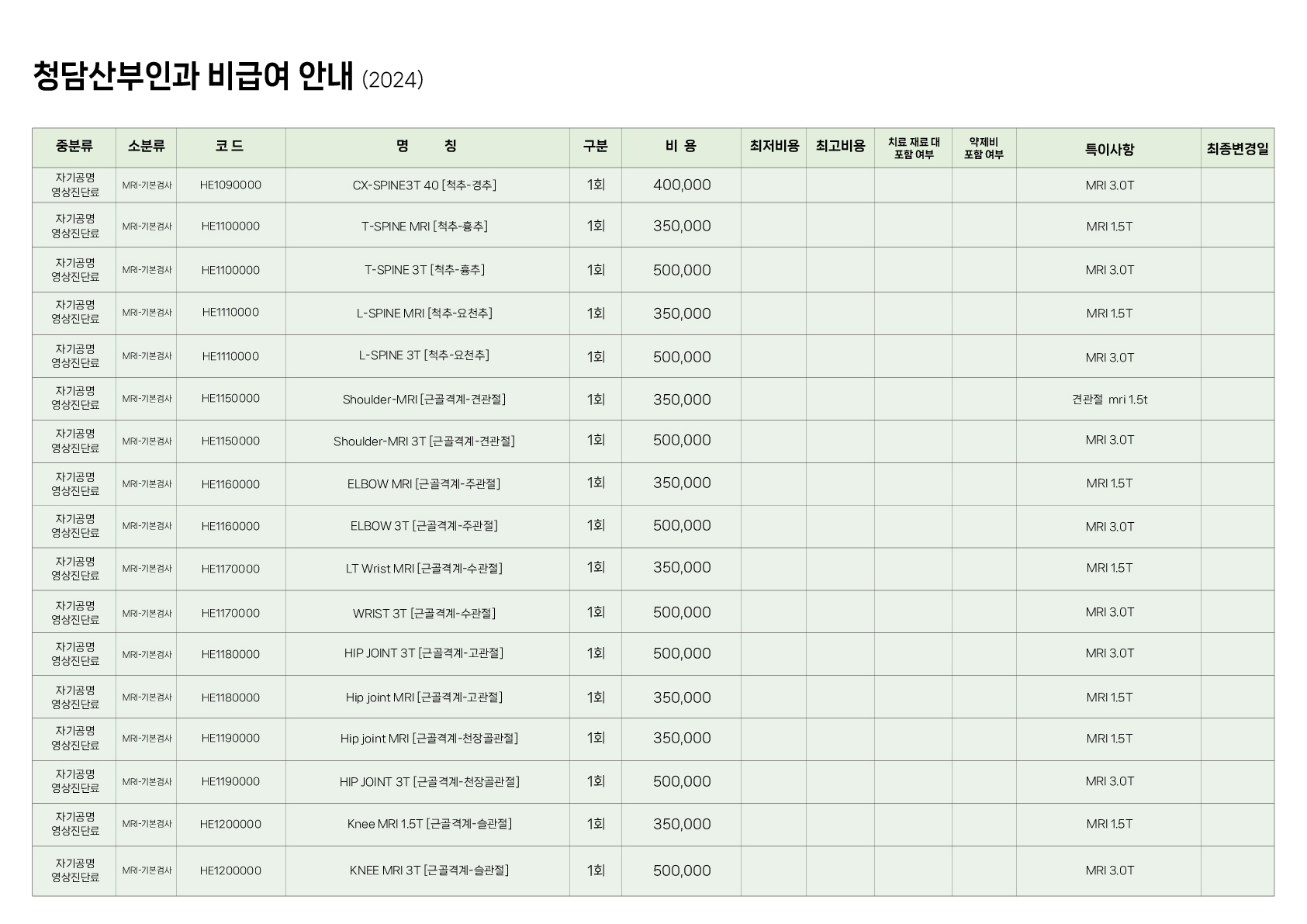This screenshot has height=924, width=1307.
Task: Select the Hip joint MRI [근골격계-천장골관절] entry
Action: coord(429,739)
